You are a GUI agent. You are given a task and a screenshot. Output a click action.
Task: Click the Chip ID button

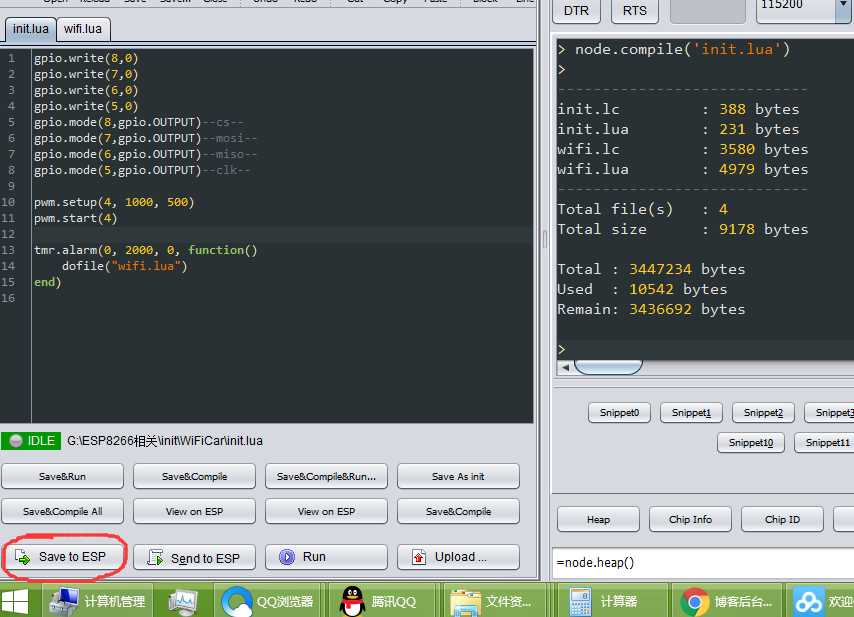pyautogui.click(x=782, y=520)
